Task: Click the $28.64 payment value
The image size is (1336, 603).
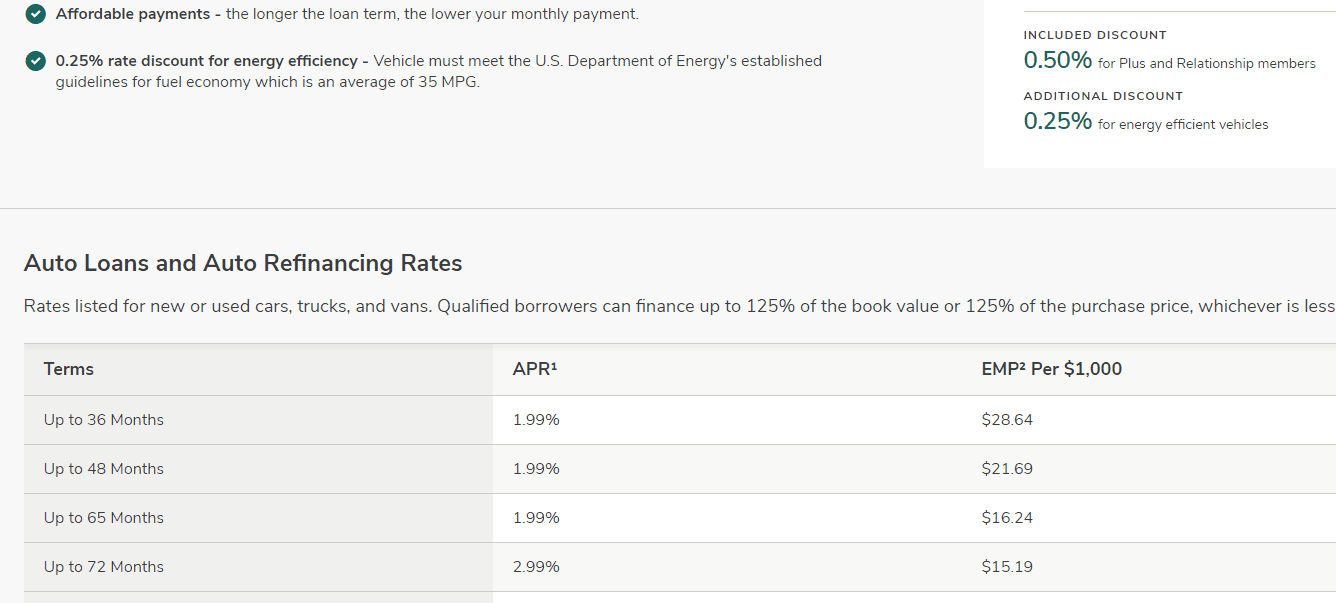Action: [1007, 420]
